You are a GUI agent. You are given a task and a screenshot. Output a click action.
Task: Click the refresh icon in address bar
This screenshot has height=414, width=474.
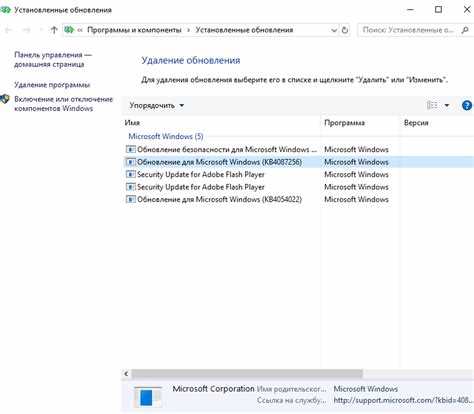click(345, 30)
